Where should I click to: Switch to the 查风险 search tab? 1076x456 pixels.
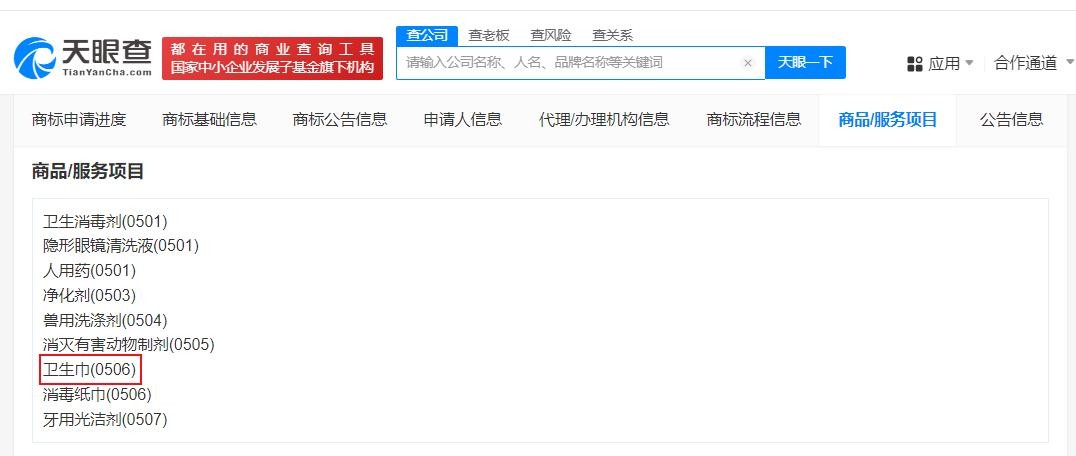[550, 36]
